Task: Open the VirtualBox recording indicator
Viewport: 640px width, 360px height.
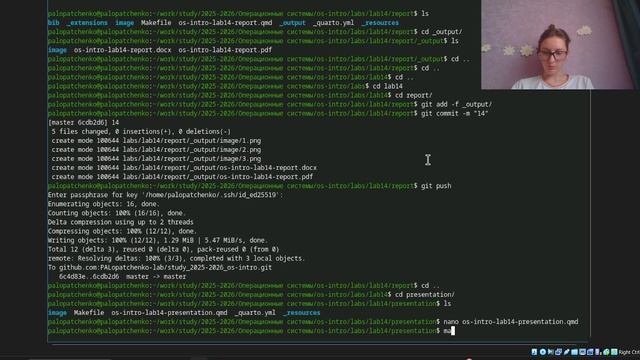Action: click(590, 352)
